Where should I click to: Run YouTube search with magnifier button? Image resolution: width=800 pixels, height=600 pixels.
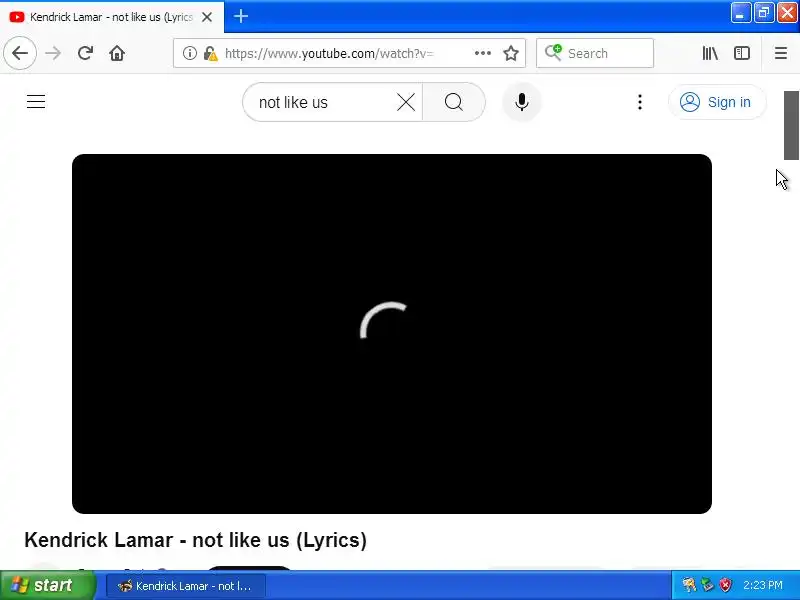[454, 102]
